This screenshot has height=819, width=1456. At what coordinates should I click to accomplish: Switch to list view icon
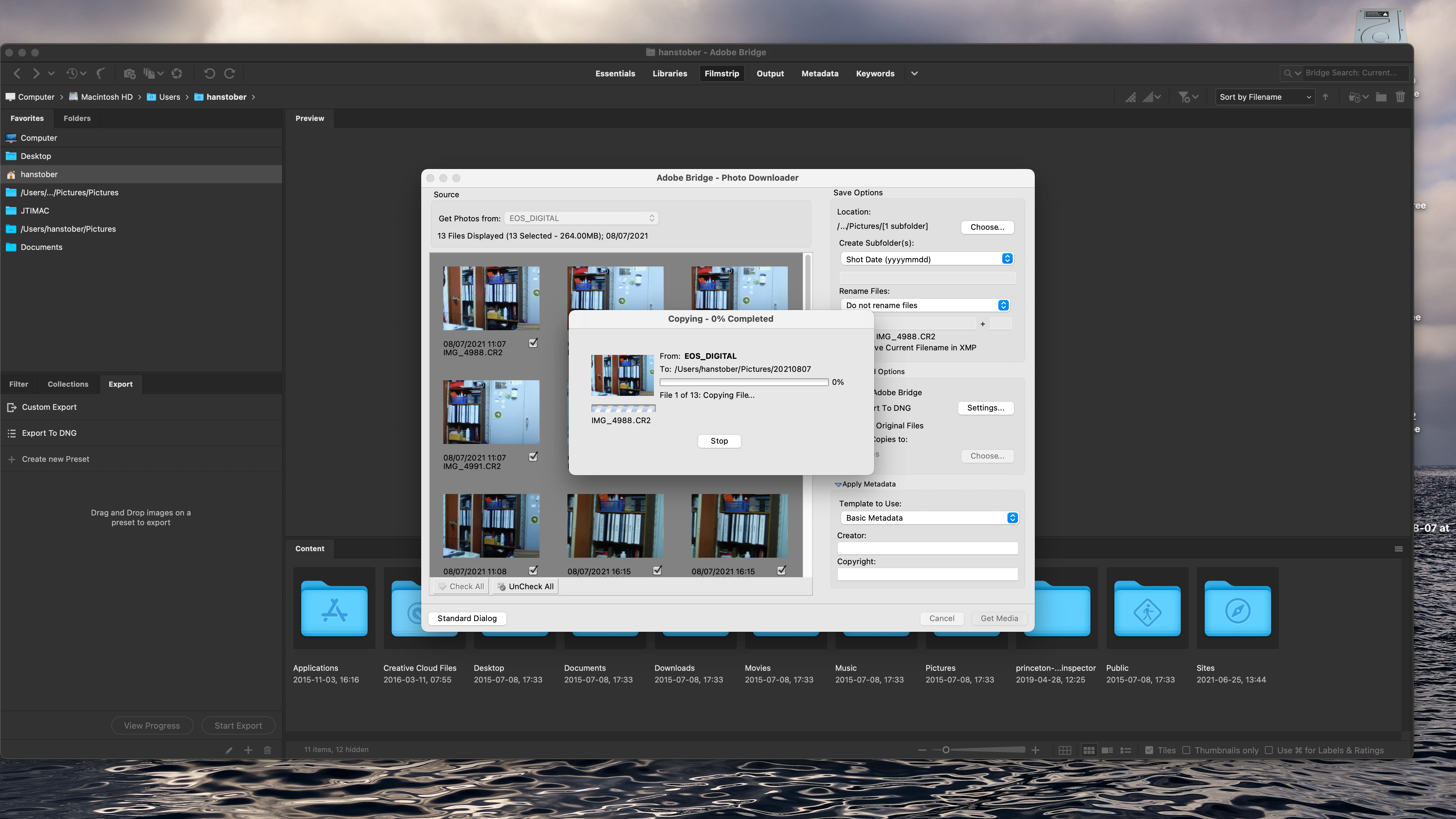tap(1125, 750)
